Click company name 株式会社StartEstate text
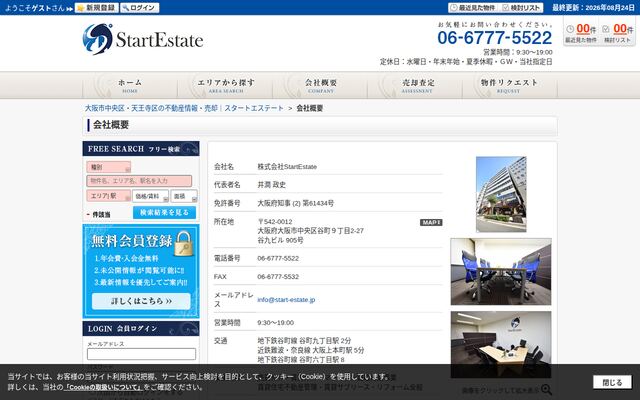The image size is (640, 400). click(287, 167)
